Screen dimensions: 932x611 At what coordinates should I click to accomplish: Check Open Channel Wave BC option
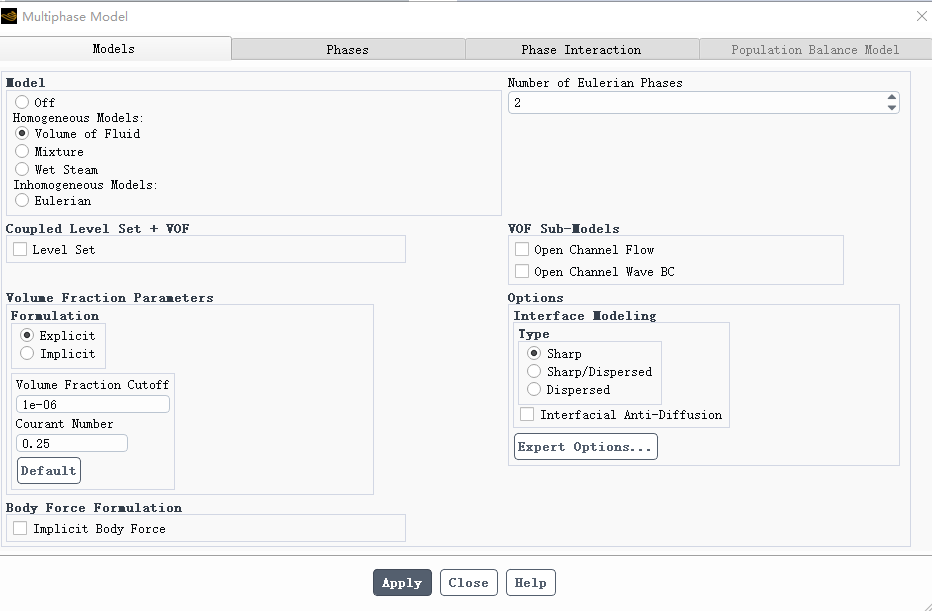coord(522,272)
